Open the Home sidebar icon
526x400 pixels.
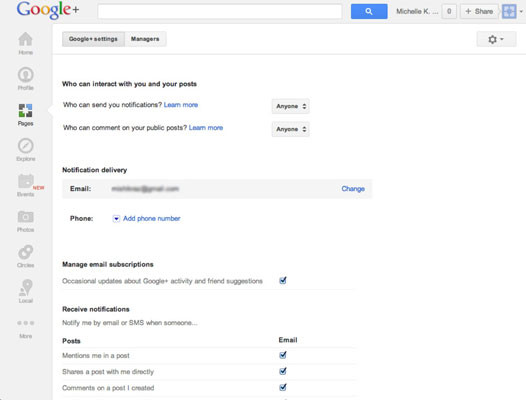tap(25, 40)
